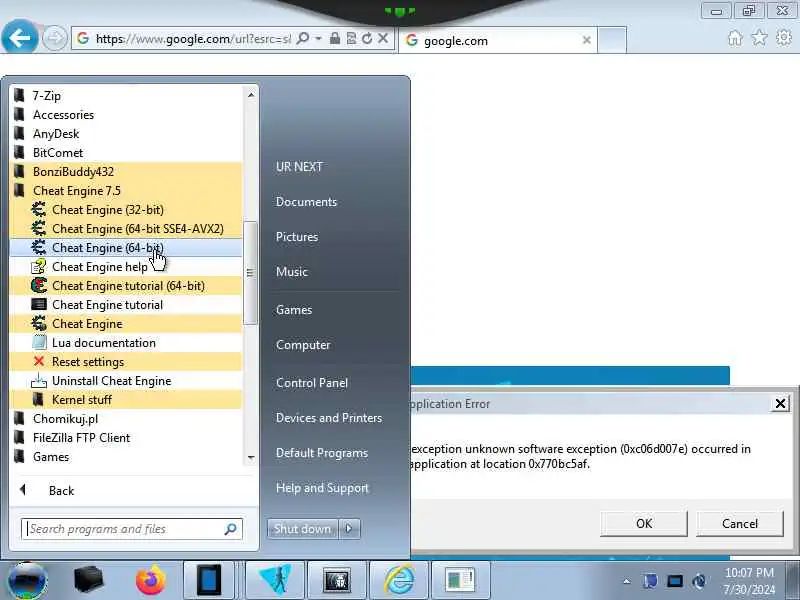Choose Uninstall Cheat Engine
Image resolution: width=800 pixels, height=600 pixels.
click(126, 381)
